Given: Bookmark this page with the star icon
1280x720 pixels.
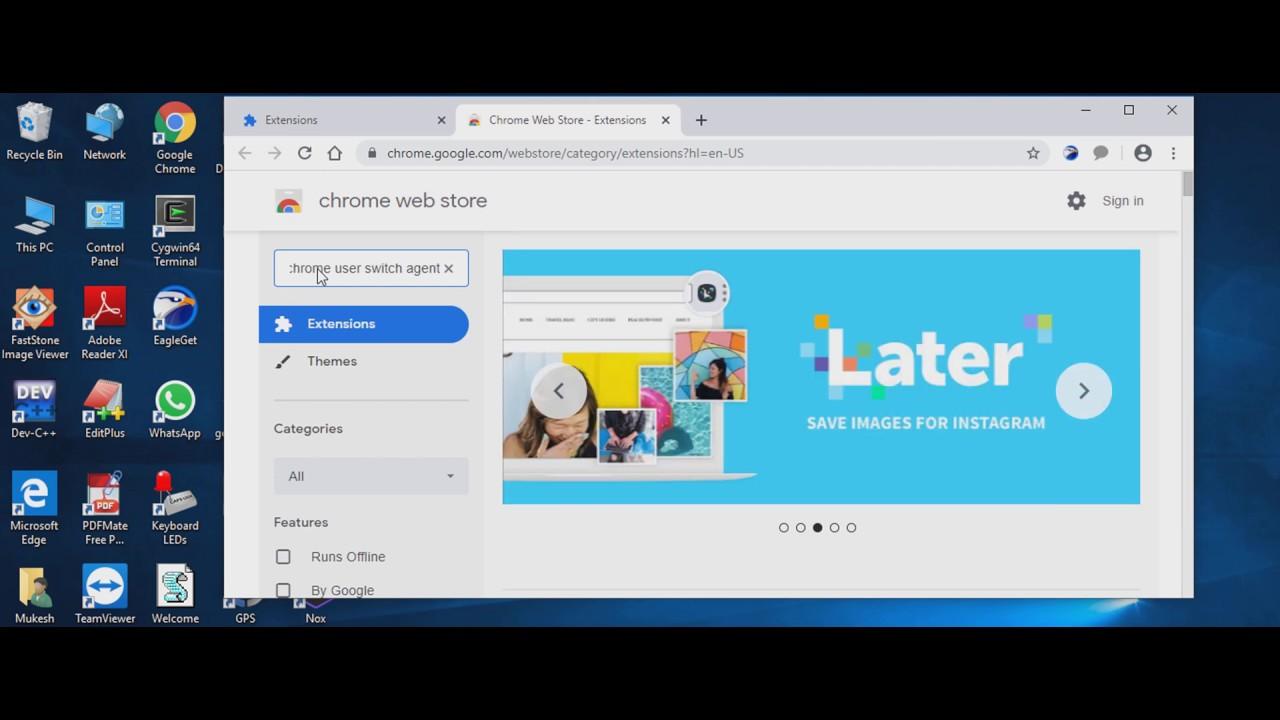Looking at the screenshot, I should 1033,153.
